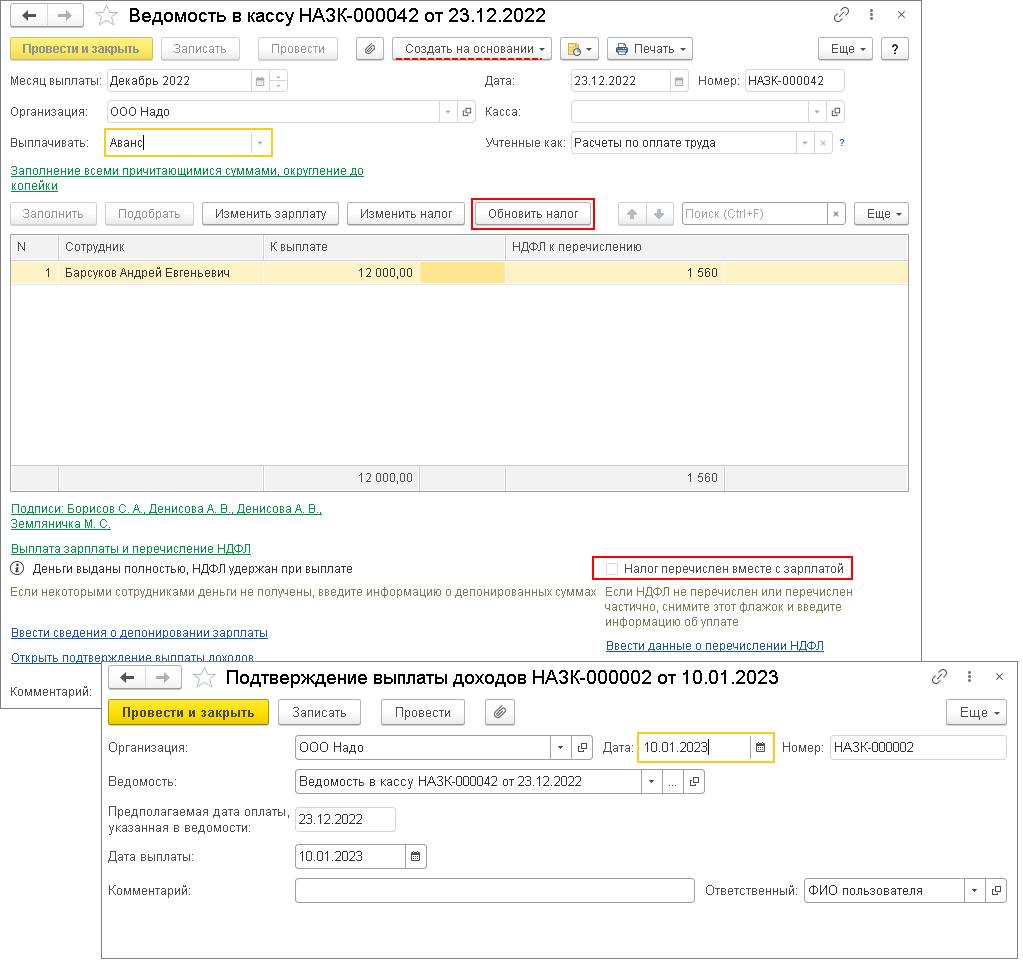Select row Барсуков Андрей Евгеньевич

tap(459, 273)
